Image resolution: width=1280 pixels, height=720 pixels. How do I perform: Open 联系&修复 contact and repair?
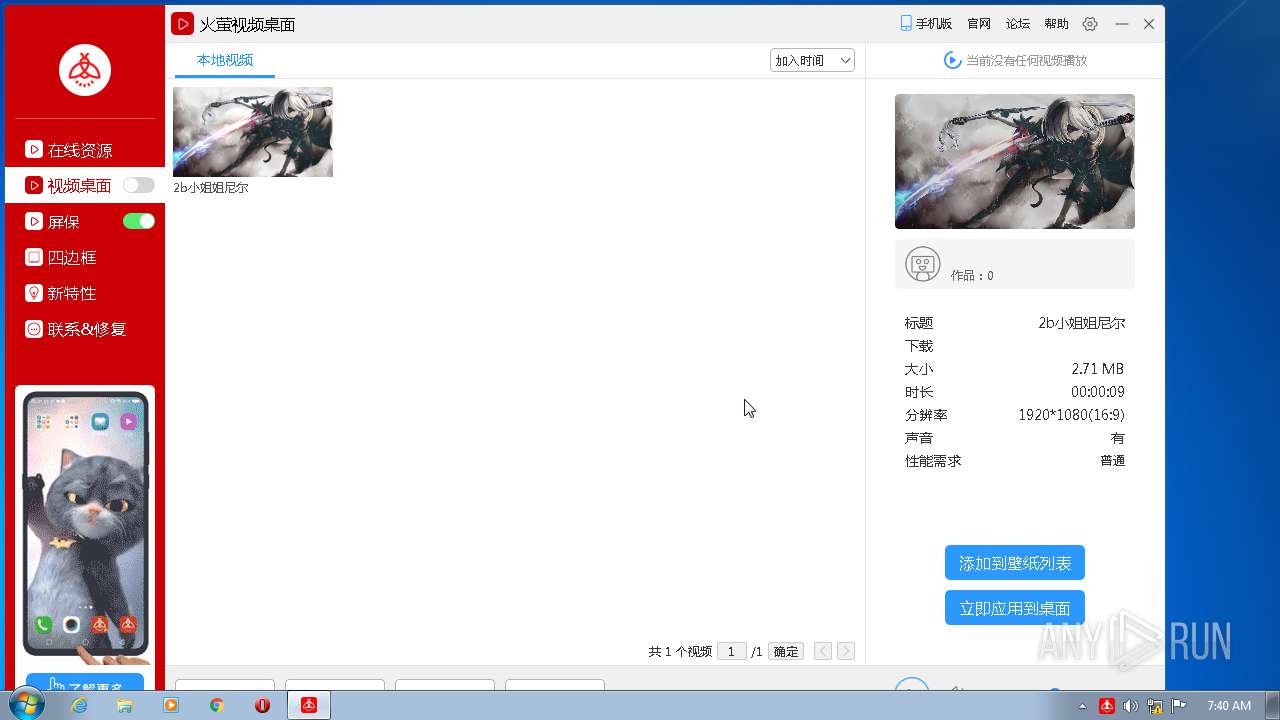(85, 329)
